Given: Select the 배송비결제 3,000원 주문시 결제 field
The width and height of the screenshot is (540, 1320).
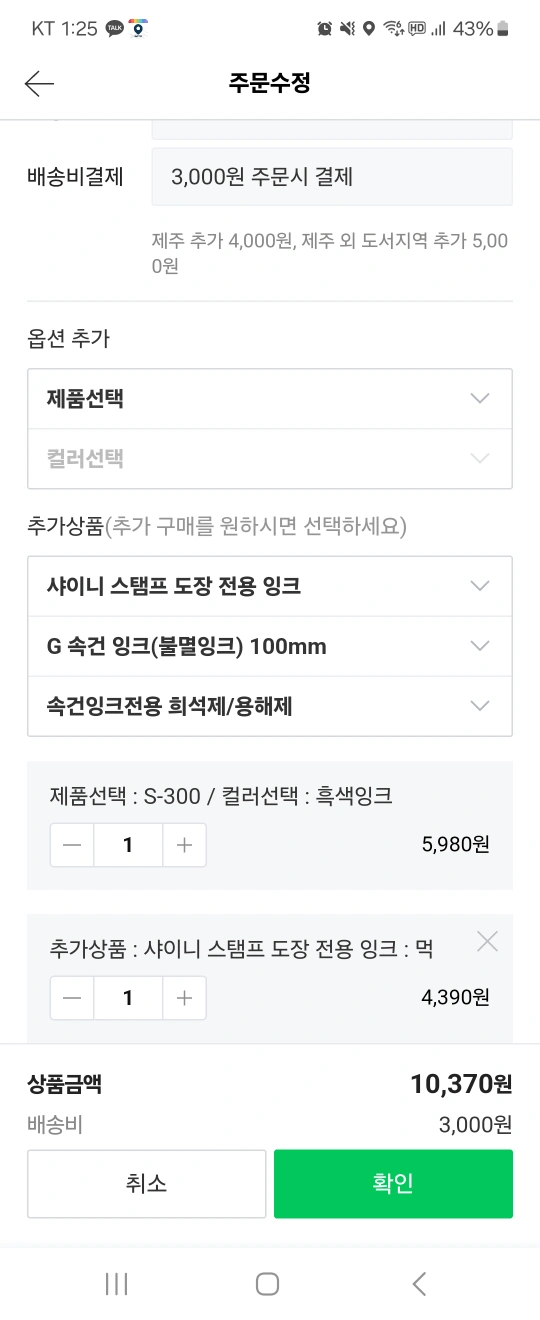Looking at the screenshot, I should coord(332,177).
